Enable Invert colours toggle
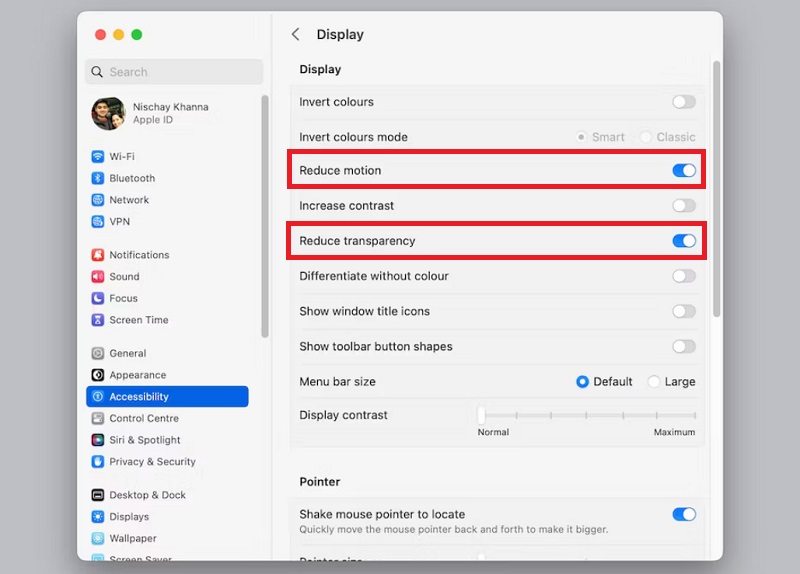This screenshot has width=800, height=574. [x=684, y=102]
